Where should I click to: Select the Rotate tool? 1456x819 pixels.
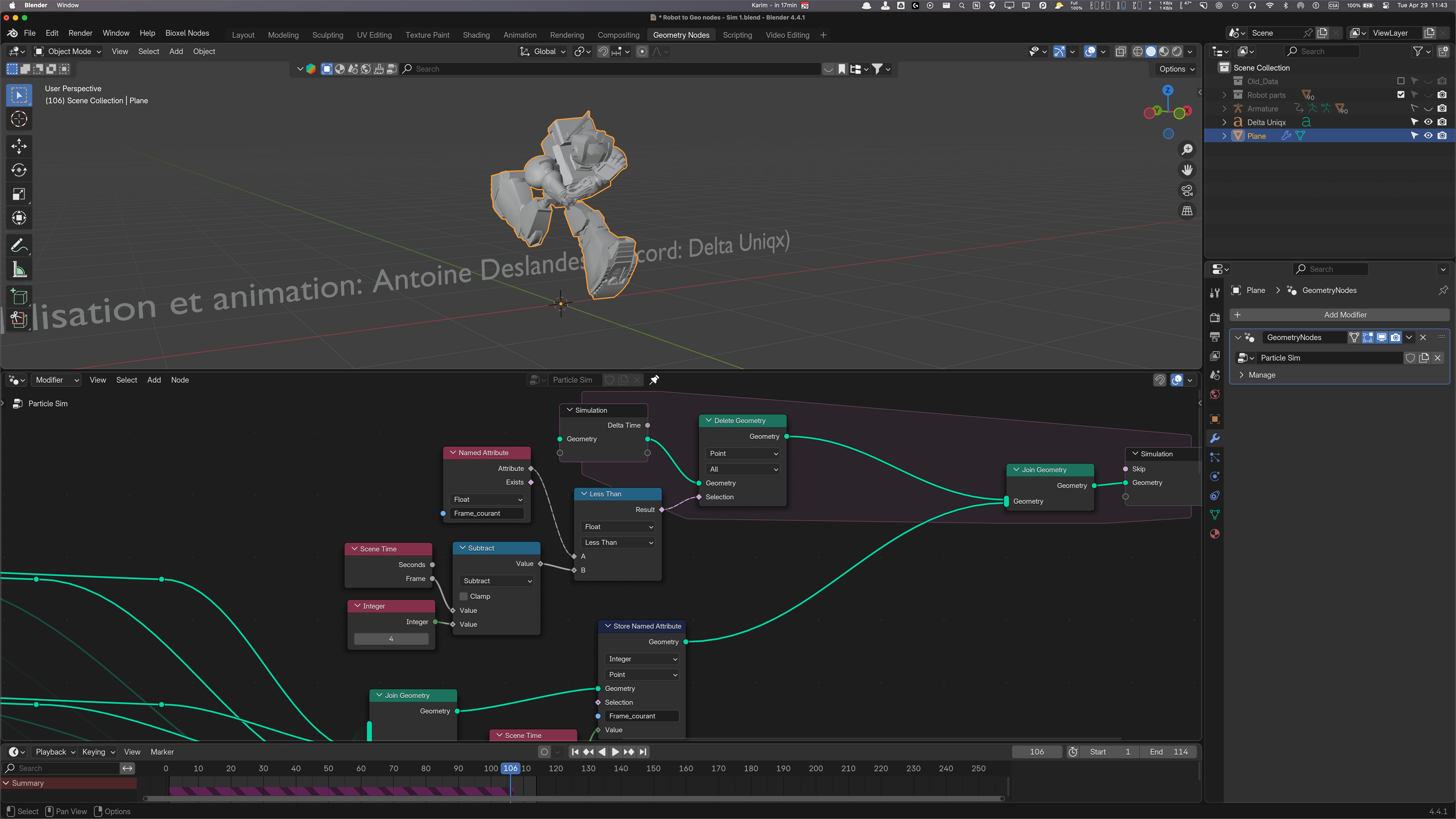pos(19,170)
